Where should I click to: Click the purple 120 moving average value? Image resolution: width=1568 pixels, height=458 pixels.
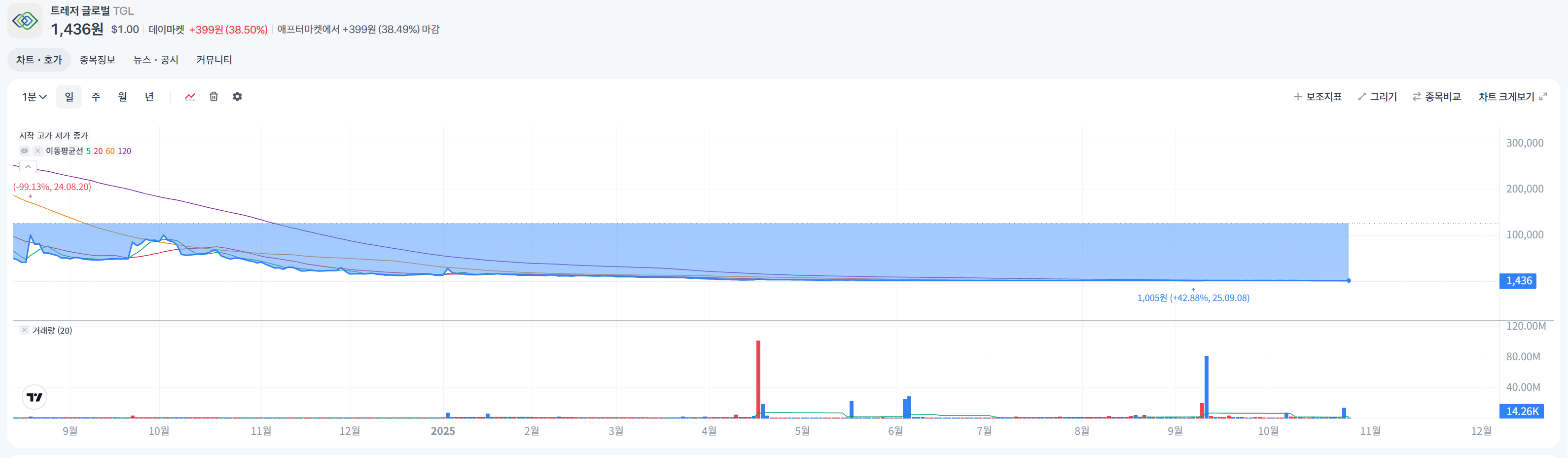(124, 151)
